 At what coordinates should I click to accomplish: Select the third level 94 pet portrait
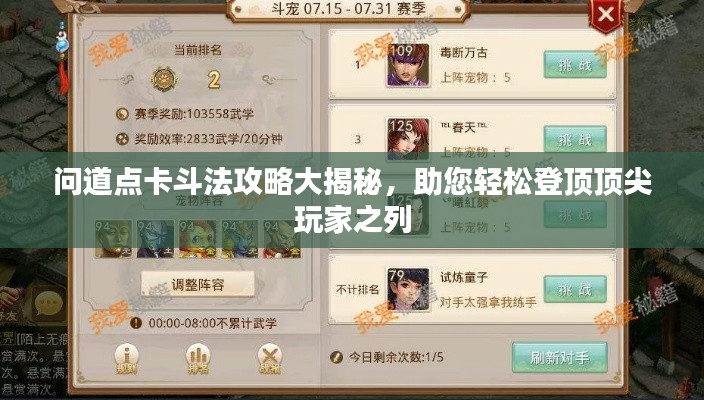click(198, 239)
